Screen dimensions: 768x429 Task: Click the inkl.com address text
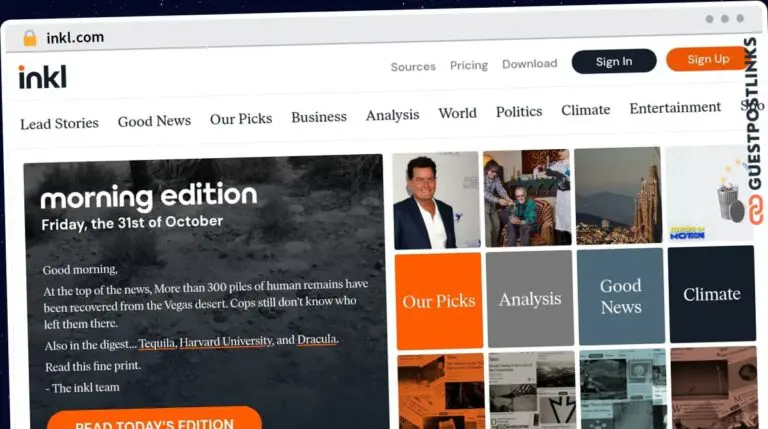point(75,37)
